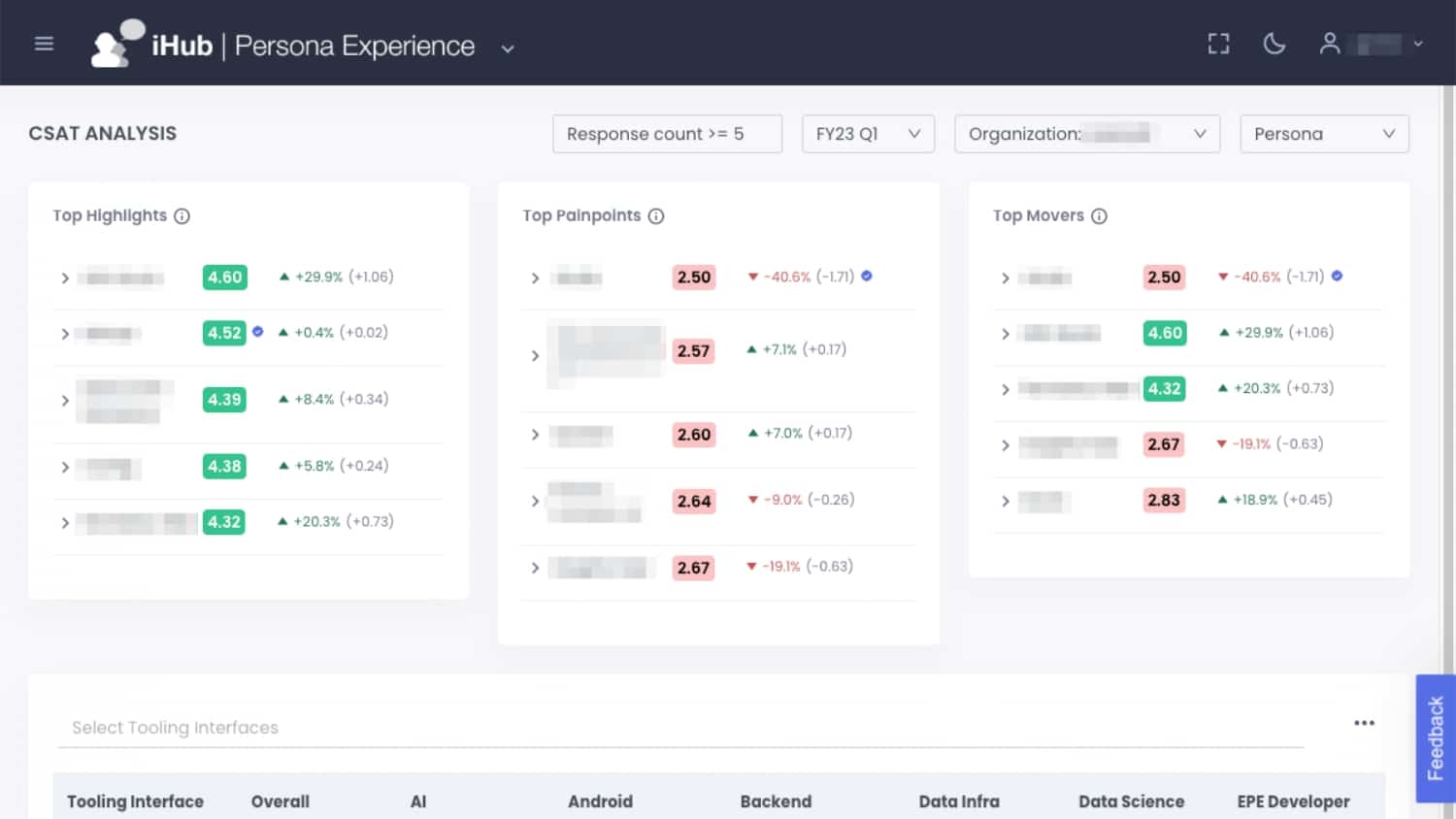Viewport: 1456px width, 819px height.
Task: Toggle dark mode with the moon icon
Action: click(1274, 44)
